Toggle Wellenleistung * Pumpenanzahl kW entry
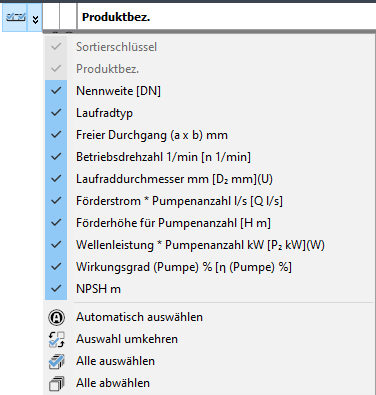 [209, 245]
